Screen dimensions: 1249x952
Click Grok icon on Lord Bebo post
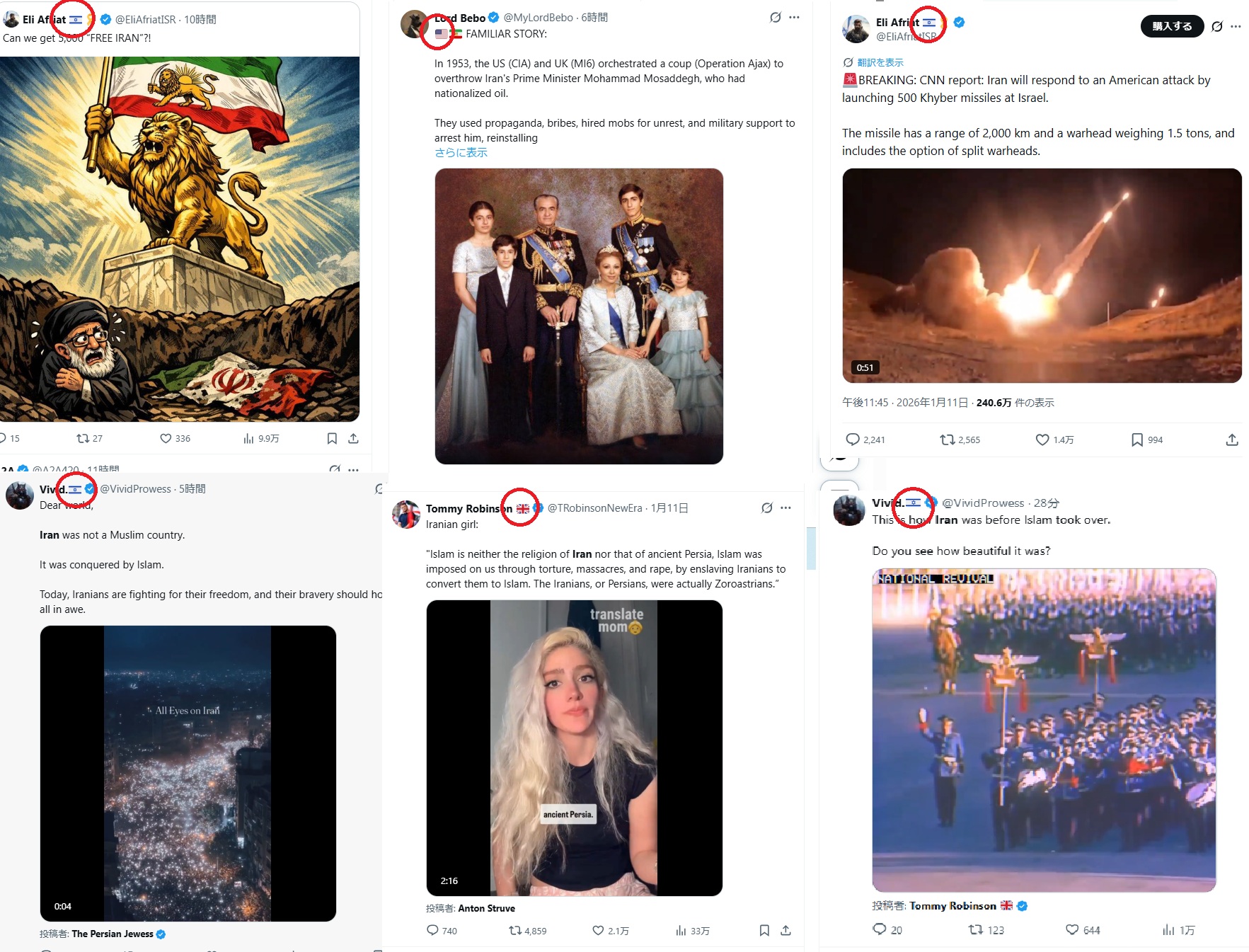[776, 18]
